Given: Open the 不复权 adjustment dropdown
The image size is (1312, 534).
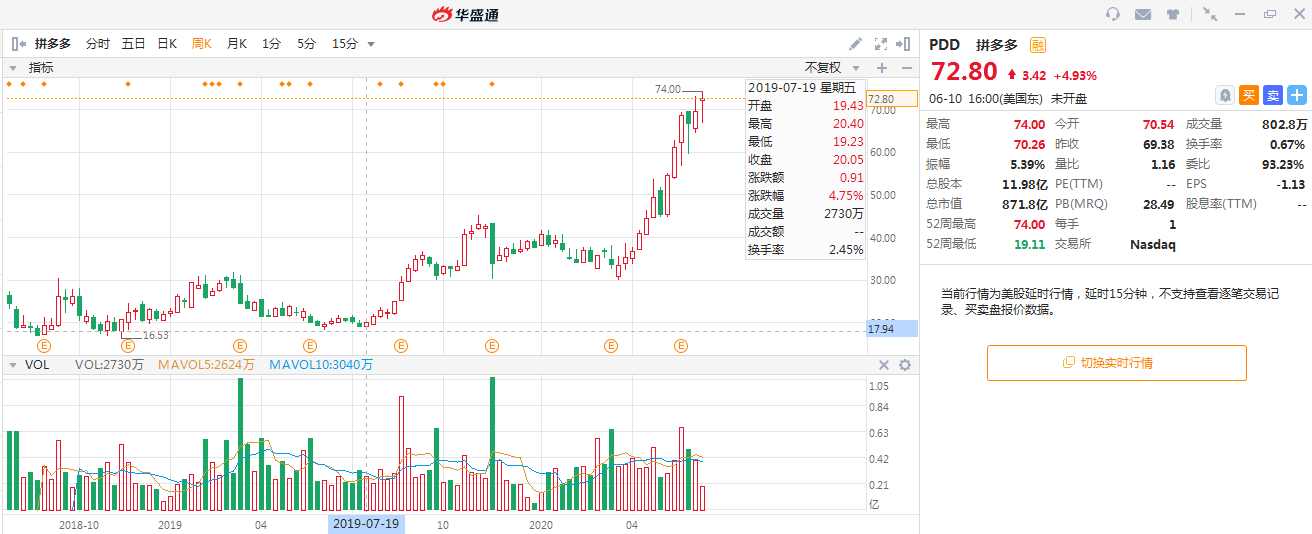Looking at the screenshot, I should point(829,68).
